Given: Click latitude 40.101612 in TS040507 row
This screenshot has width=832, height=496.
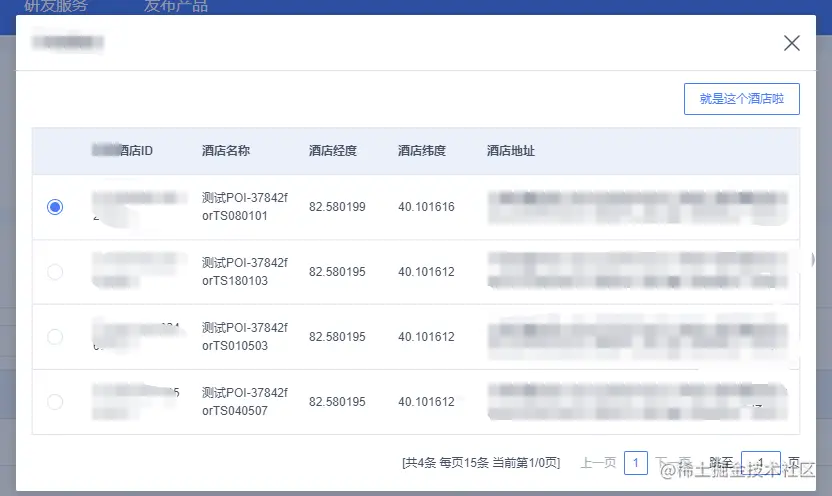Looking at the screenshot, I should tap(426, 402).
